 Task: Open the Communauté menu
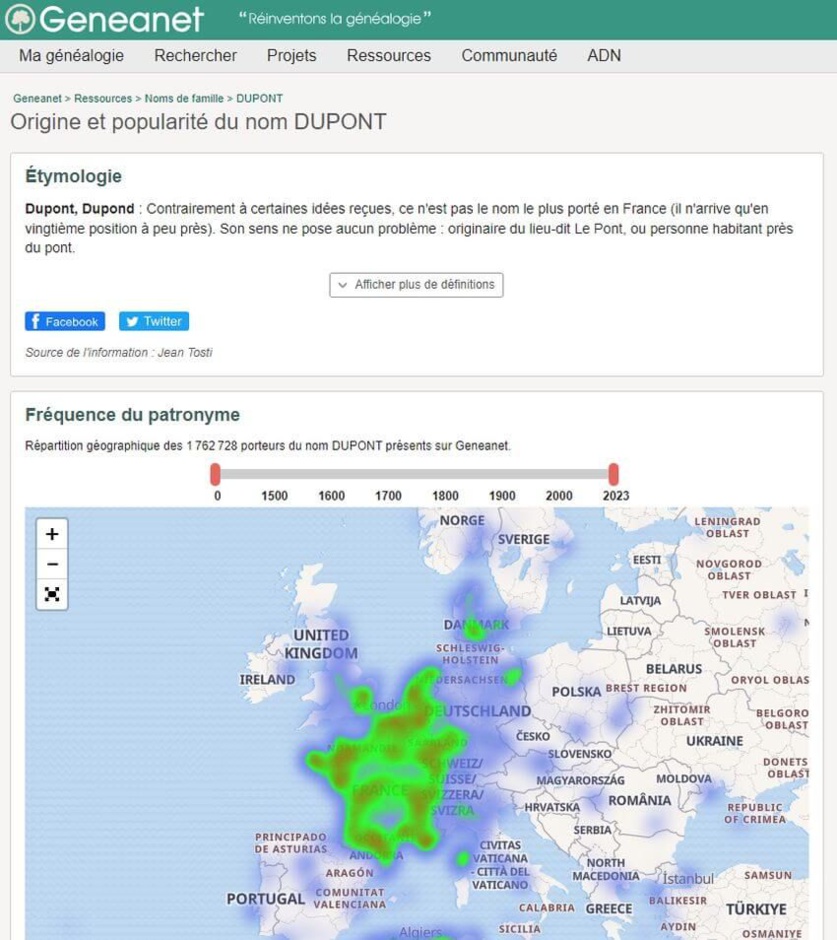pos(509,56)
